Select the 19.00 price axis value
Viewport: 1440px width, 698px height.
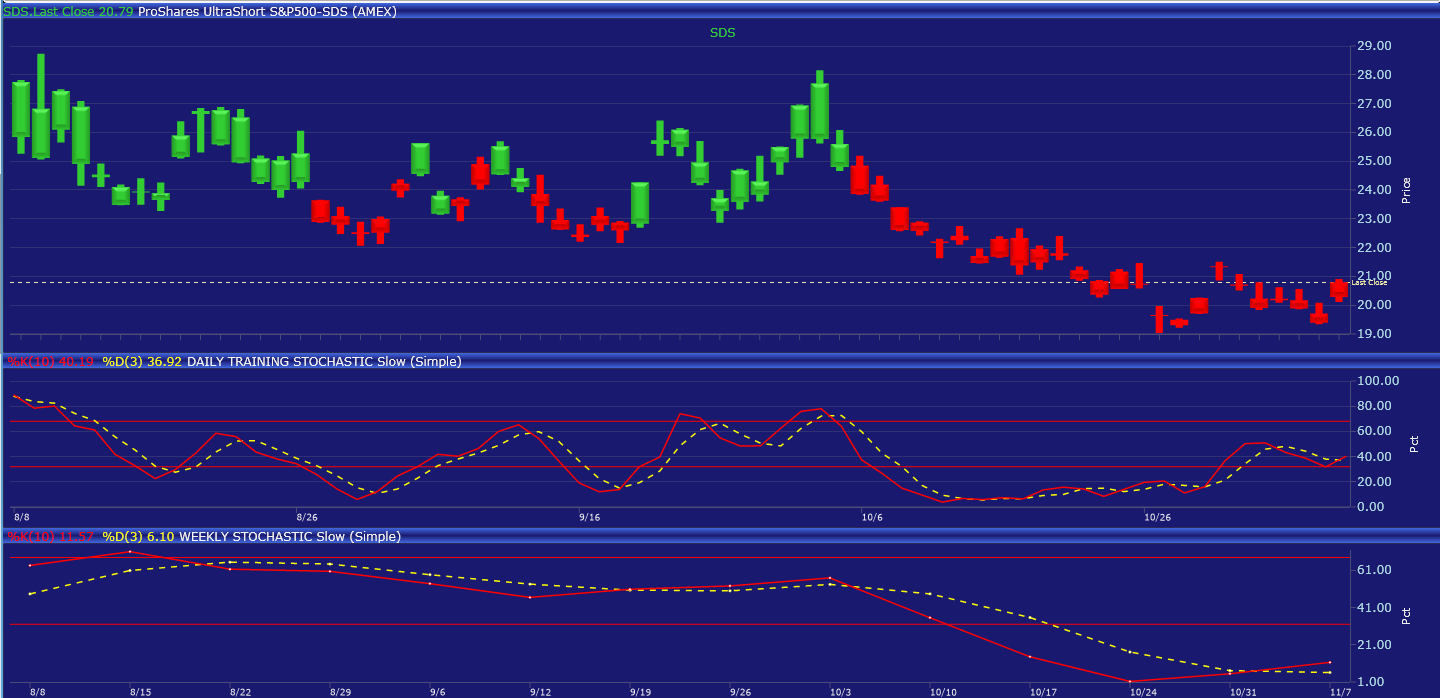coord(1372,334)
